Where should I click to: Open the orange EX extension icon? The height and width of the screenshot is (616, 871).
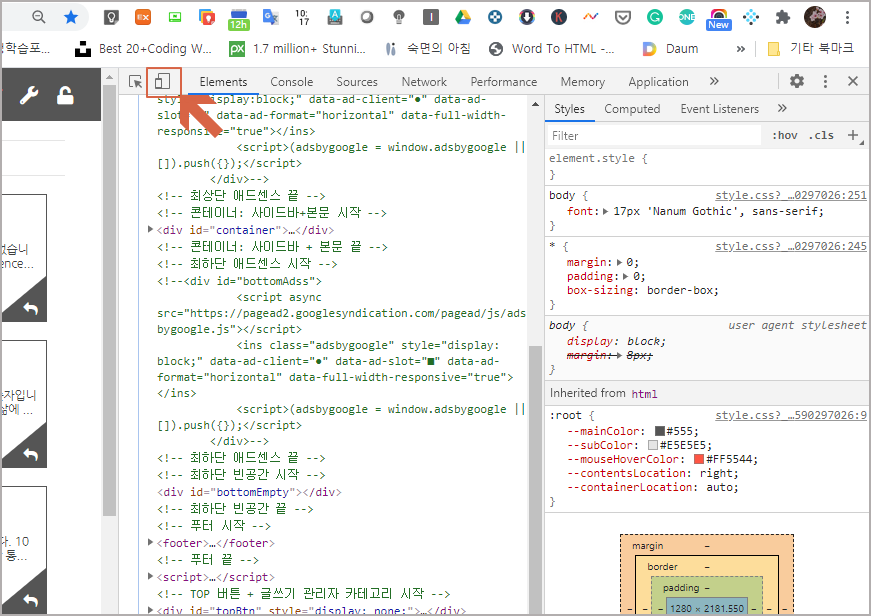[x=143, y=17]
